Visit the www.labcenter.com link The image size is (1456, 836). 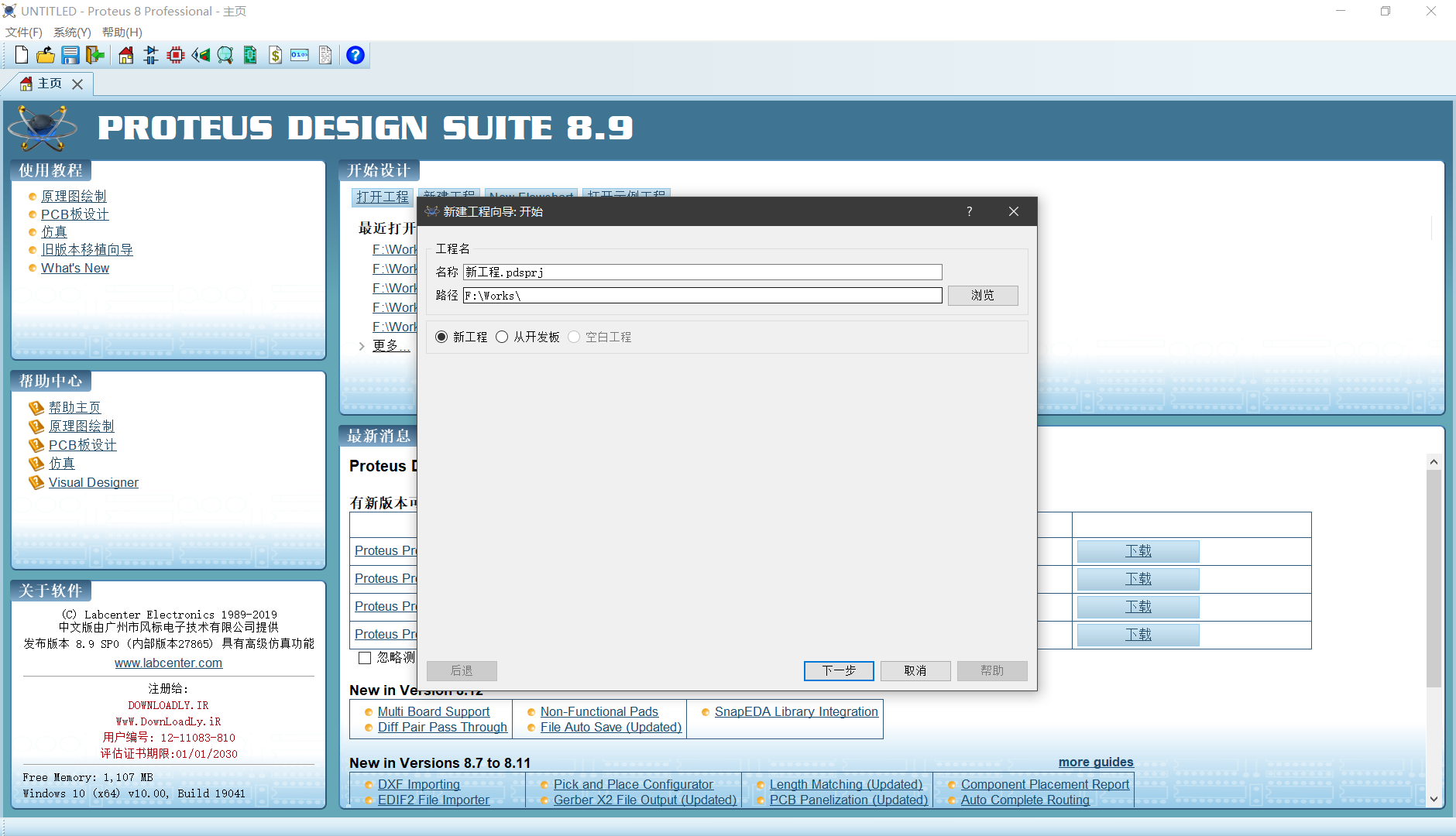tap(168, 663)
